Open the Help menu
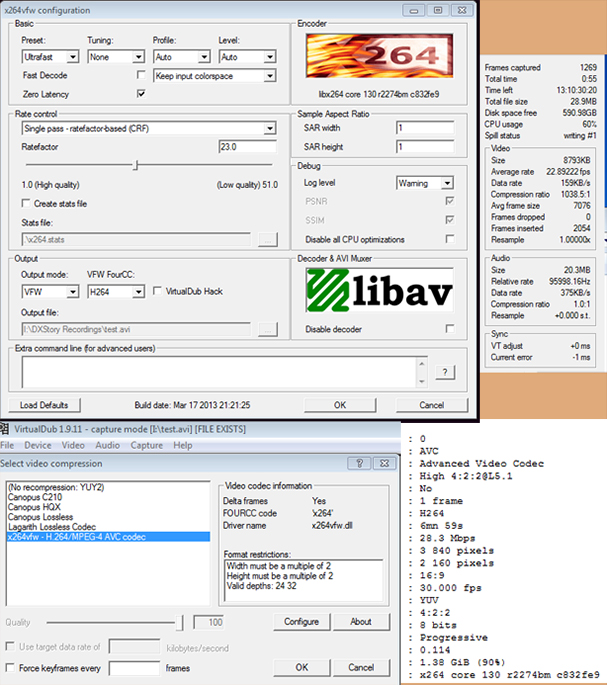Viewport: 607px width, 685px height. point(182,445)
